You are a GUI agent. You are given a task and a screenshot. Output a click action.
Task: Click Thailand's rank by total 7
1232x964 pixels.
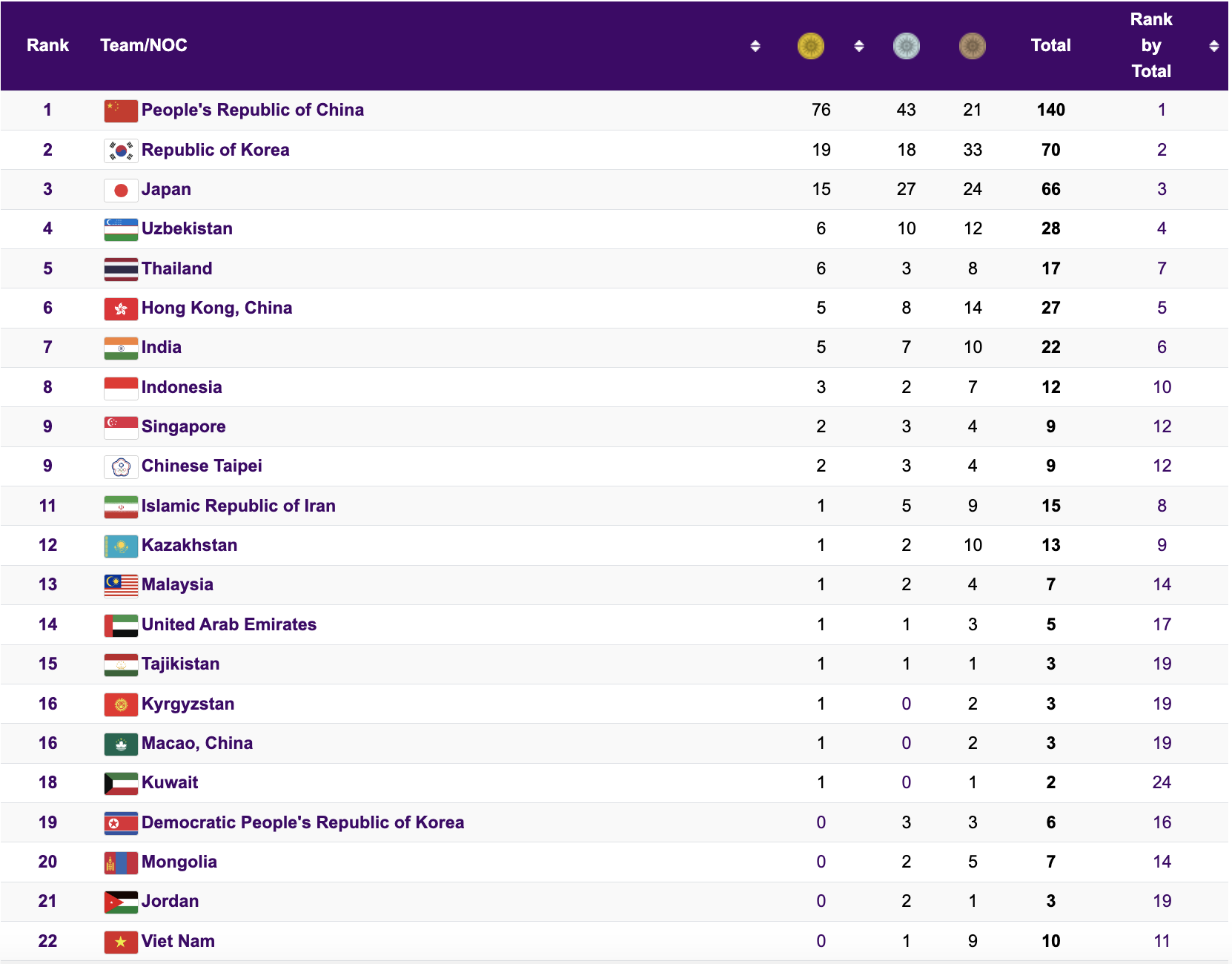click(1162, 268)
